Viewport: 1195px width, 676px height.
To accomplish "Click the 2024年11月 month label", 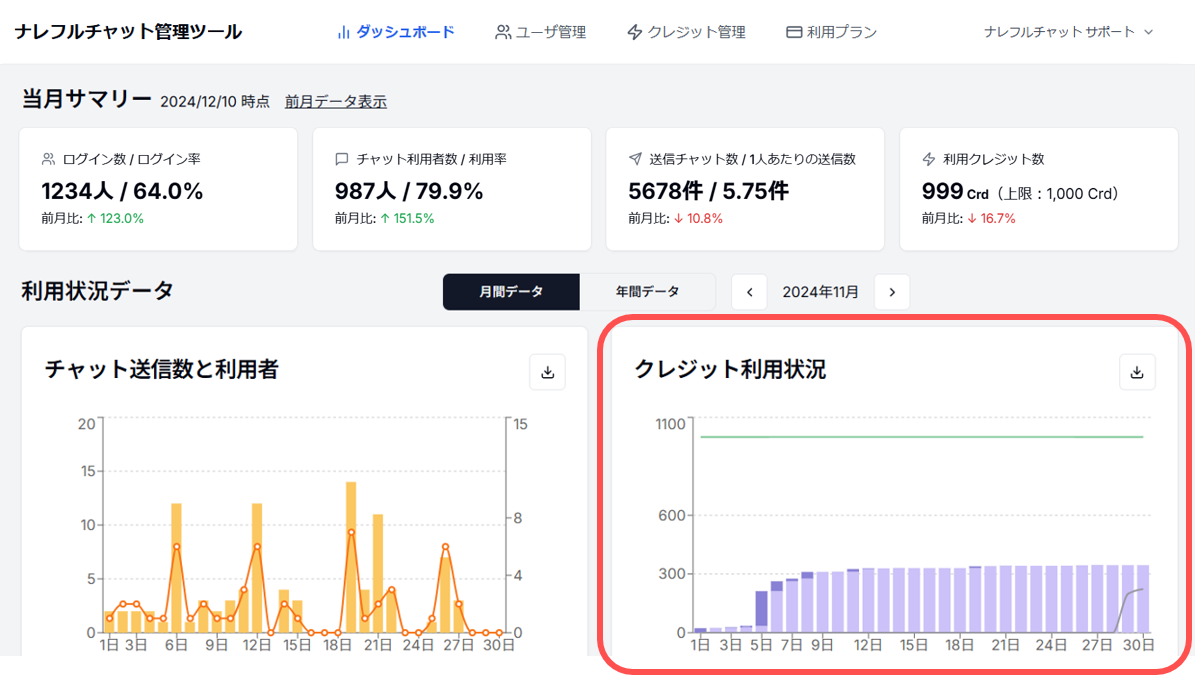I will 820,292.
